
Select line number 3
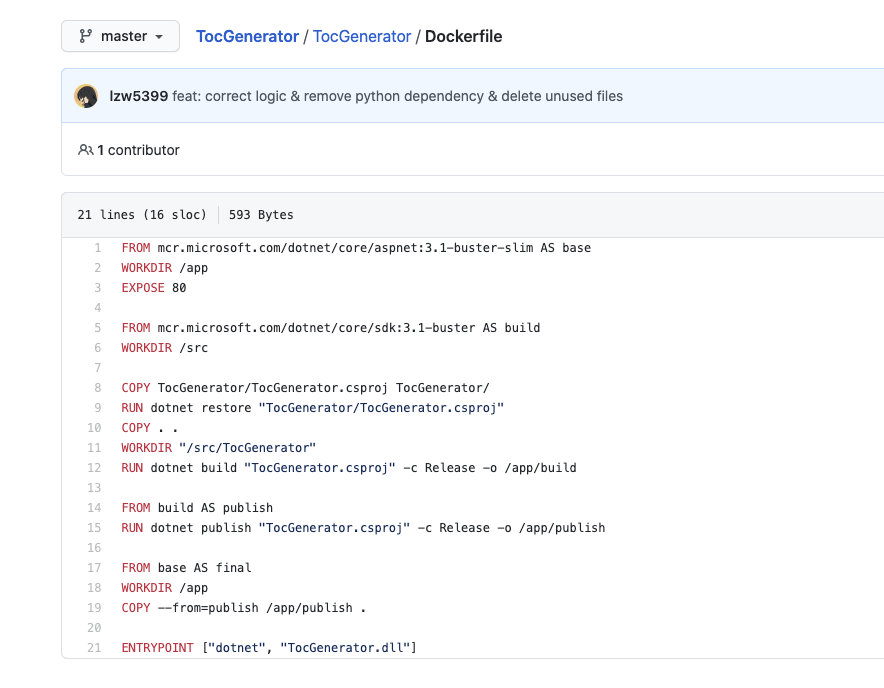[x=98, y=288]
